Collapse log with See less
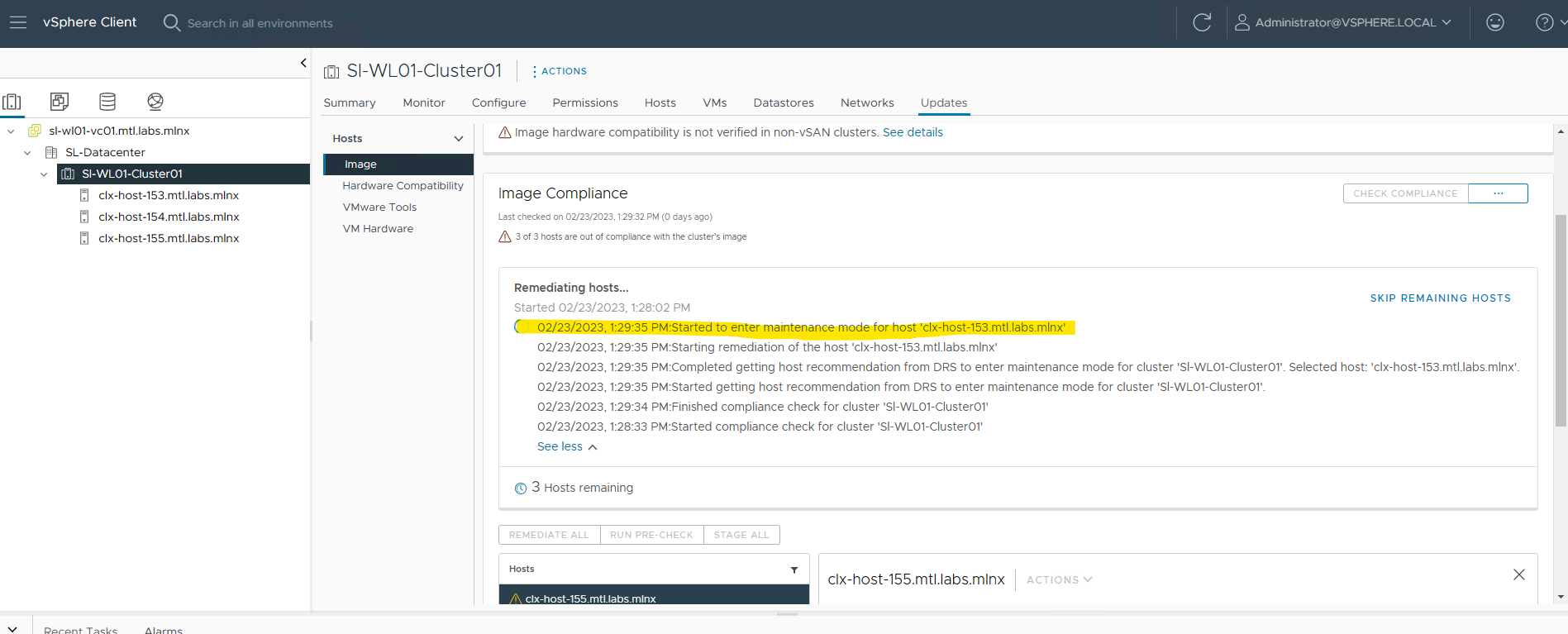The width and height of the screenshot is (1568, 634). pyautogui.click(x=567, y=446)
